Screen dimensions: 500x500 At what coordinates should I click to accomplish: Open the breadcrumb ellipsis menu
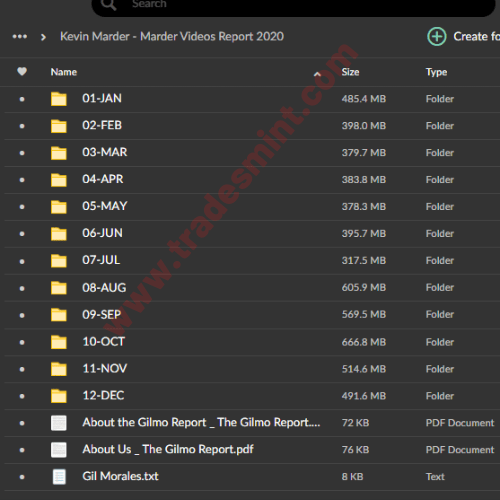coord(20,36)
